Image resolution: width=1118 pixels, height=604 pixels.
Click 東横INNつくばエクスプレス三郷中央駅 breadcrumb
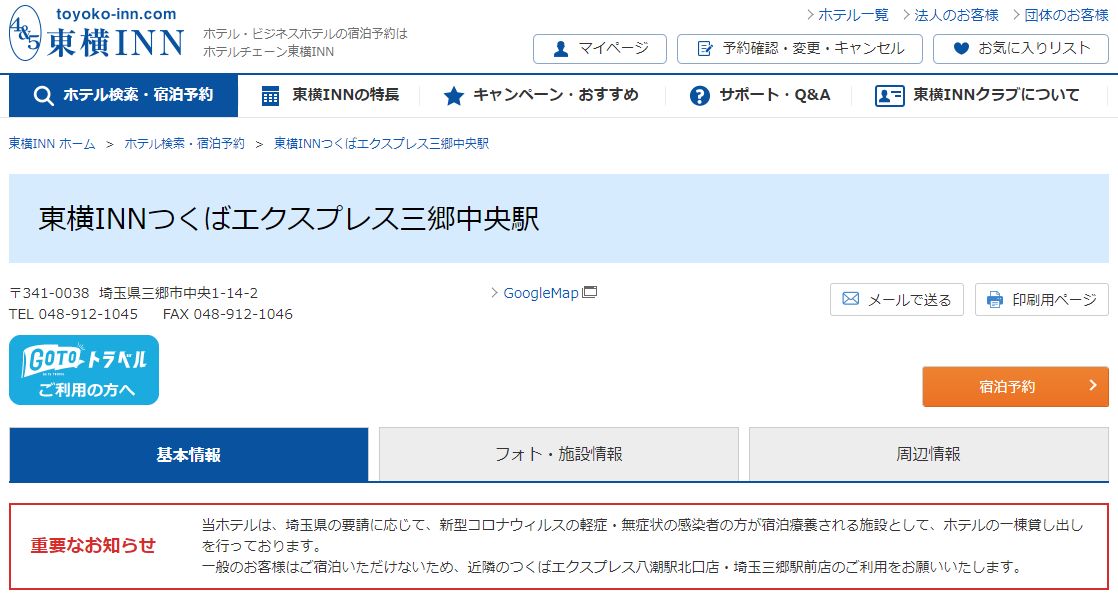[x=381, y=144]
